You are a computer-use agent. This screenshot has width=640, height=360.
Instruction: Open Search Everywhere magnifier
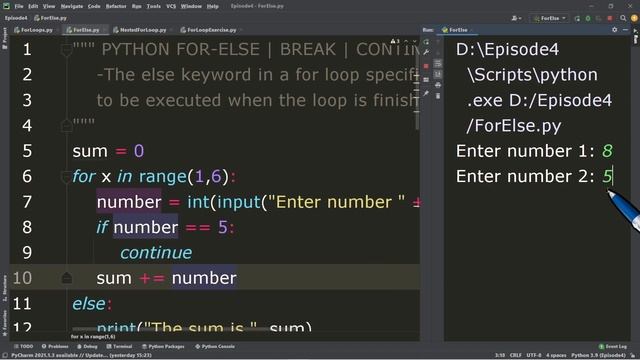point(623,18)
